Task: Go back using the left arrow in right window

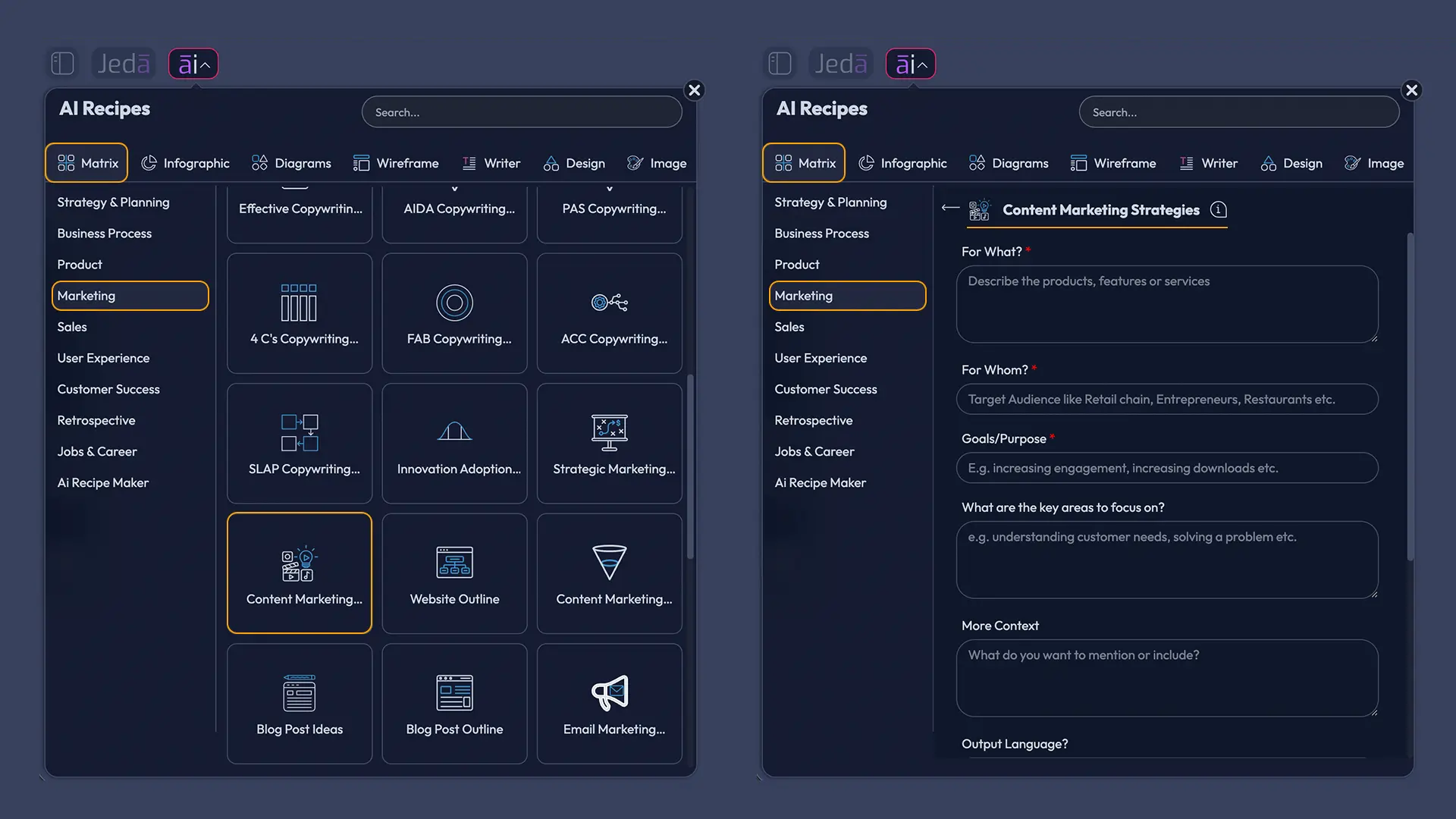Action: click(x=950, y=208)
